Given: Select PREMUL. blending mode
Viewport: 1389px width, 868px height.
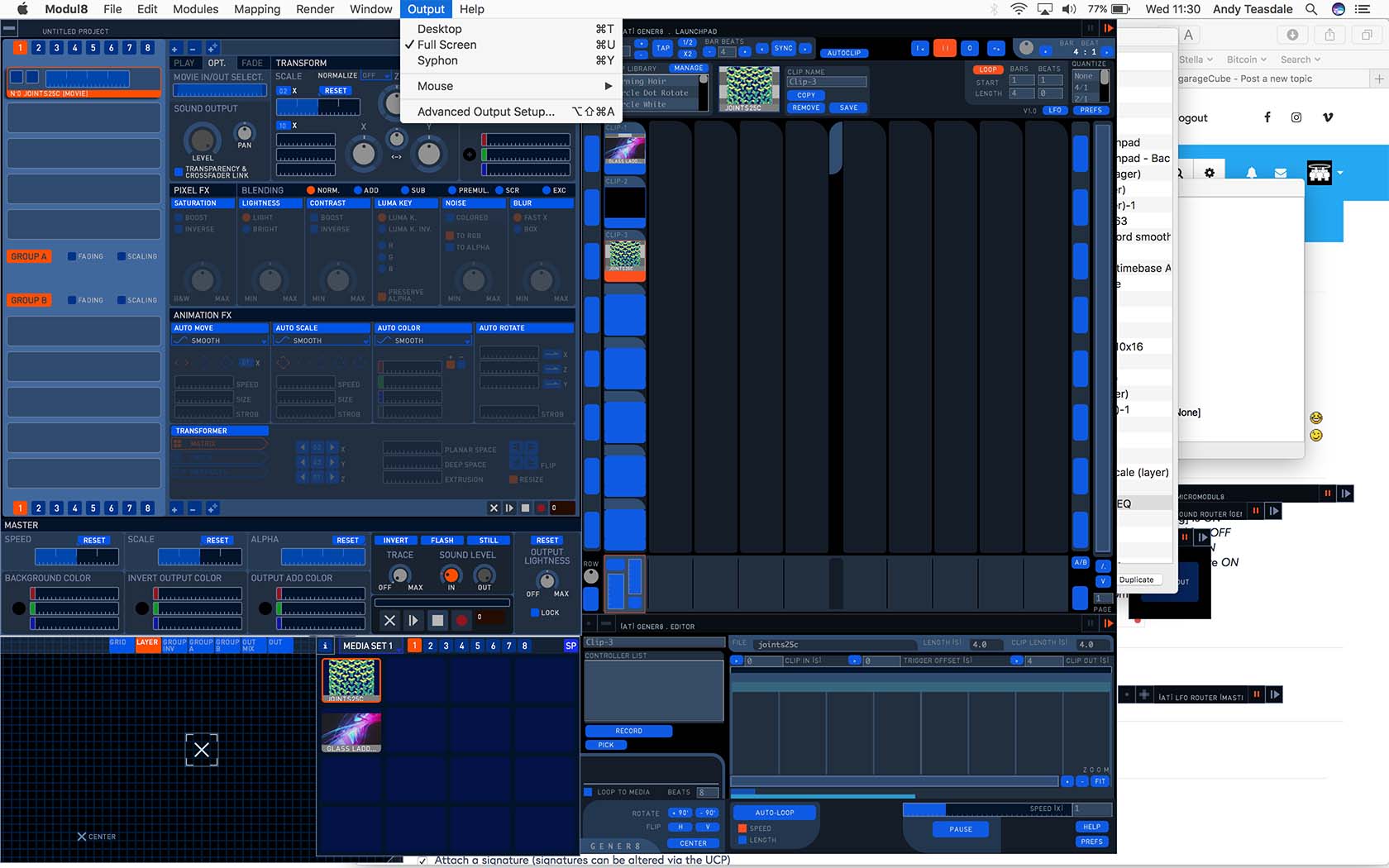Looking at the screenshot, I should click(452, 190).
